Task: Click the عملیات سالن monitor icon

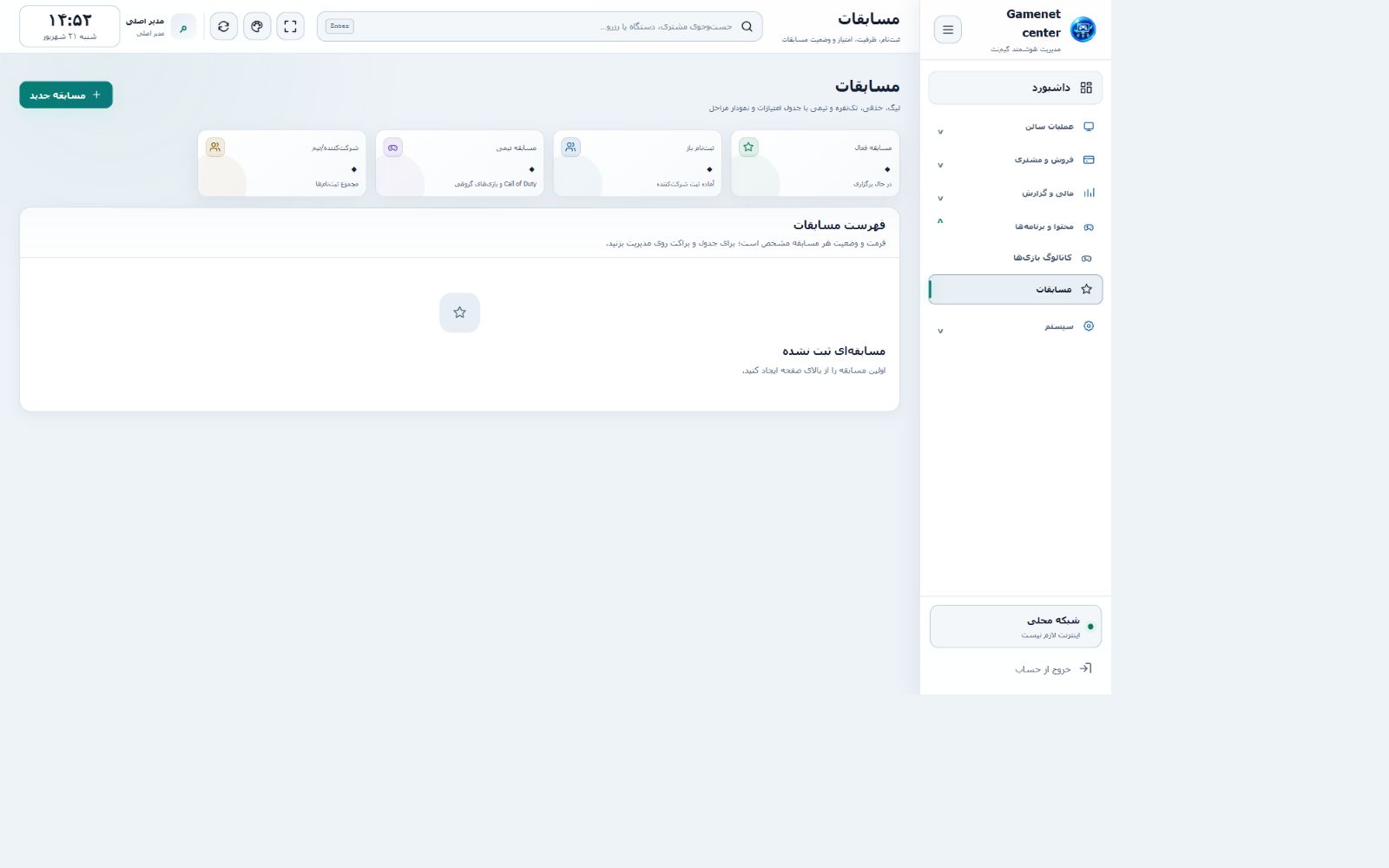Action: click(x=1089, y=127)
